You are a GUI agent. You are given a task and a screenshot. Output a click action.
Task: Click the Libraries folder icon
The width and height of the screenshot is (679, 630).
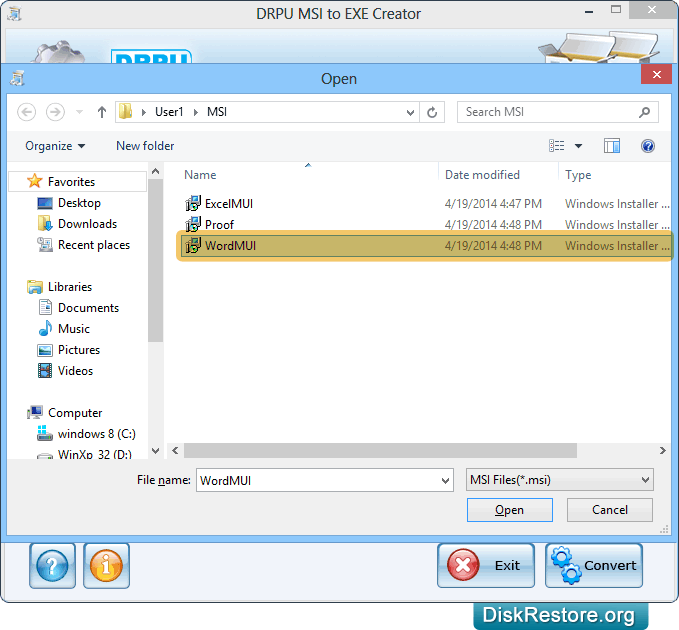pyautogui.click(x=35, y=287)
